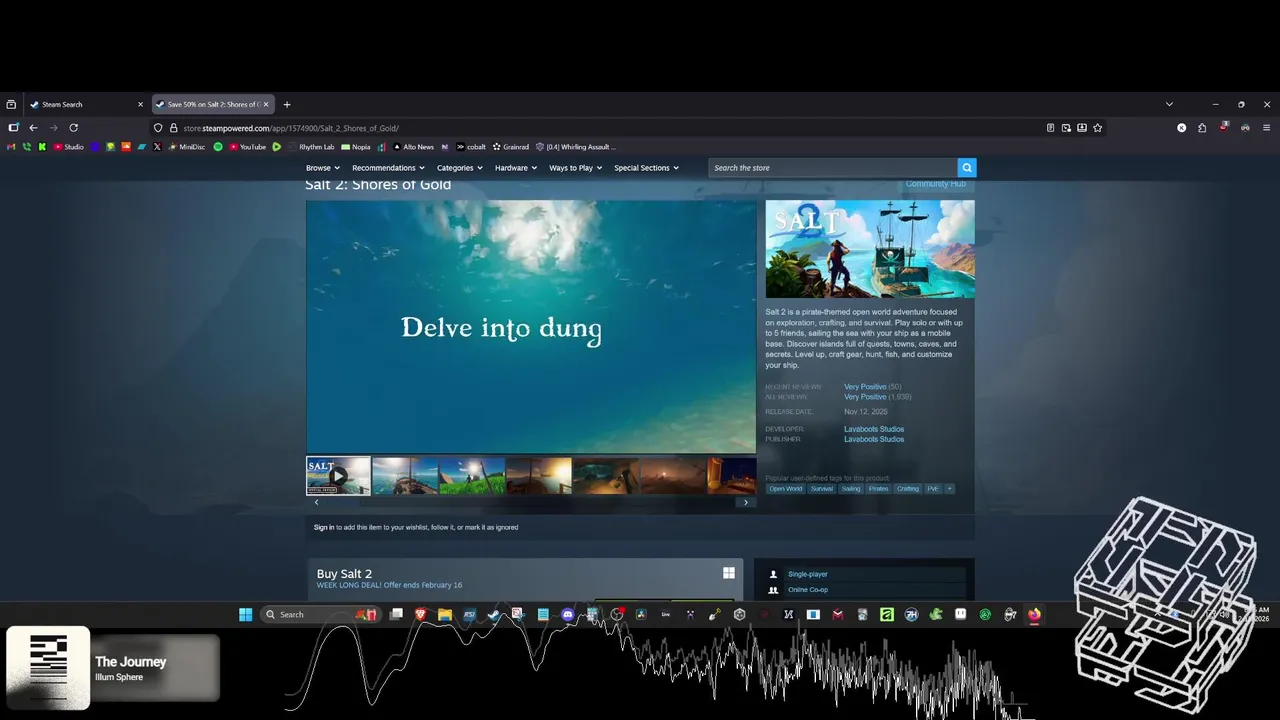Open the list-all-tabs chevron in the tab bar

pyautogui.click(x=1169, y=104)
